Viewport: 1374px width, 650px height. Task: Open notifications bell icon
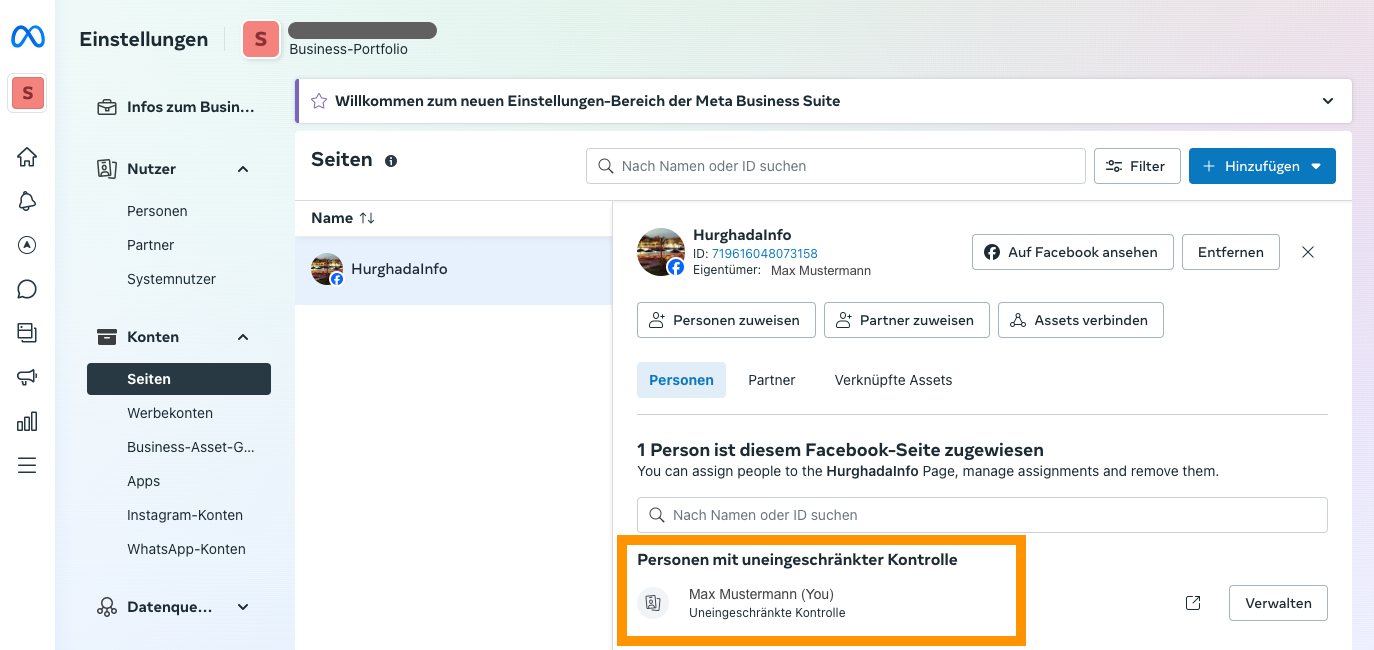27,201
